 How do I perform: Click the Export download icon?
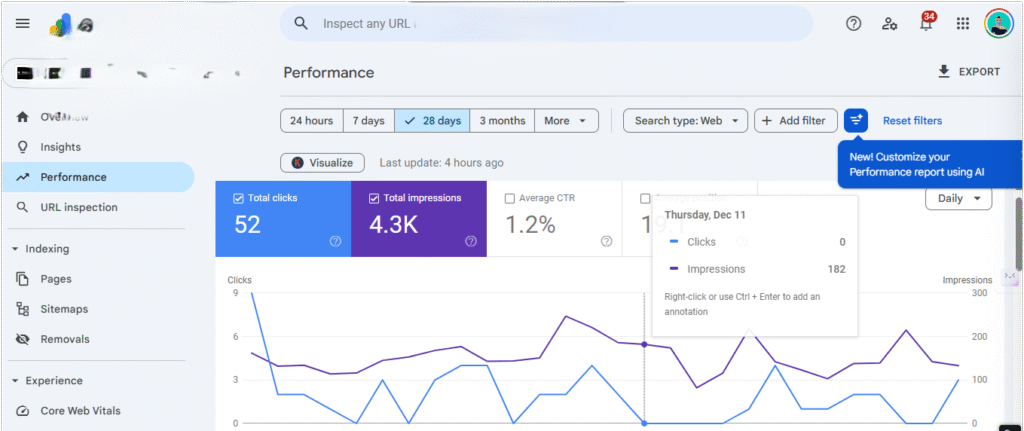(x=943, y=72)
